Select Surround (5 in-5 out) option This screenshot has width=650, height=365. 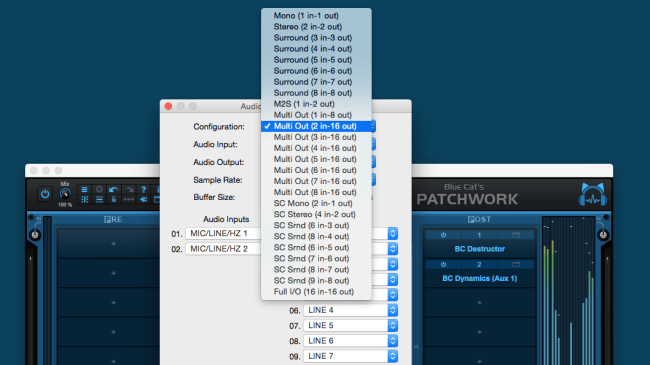click(x=316, y=60)
